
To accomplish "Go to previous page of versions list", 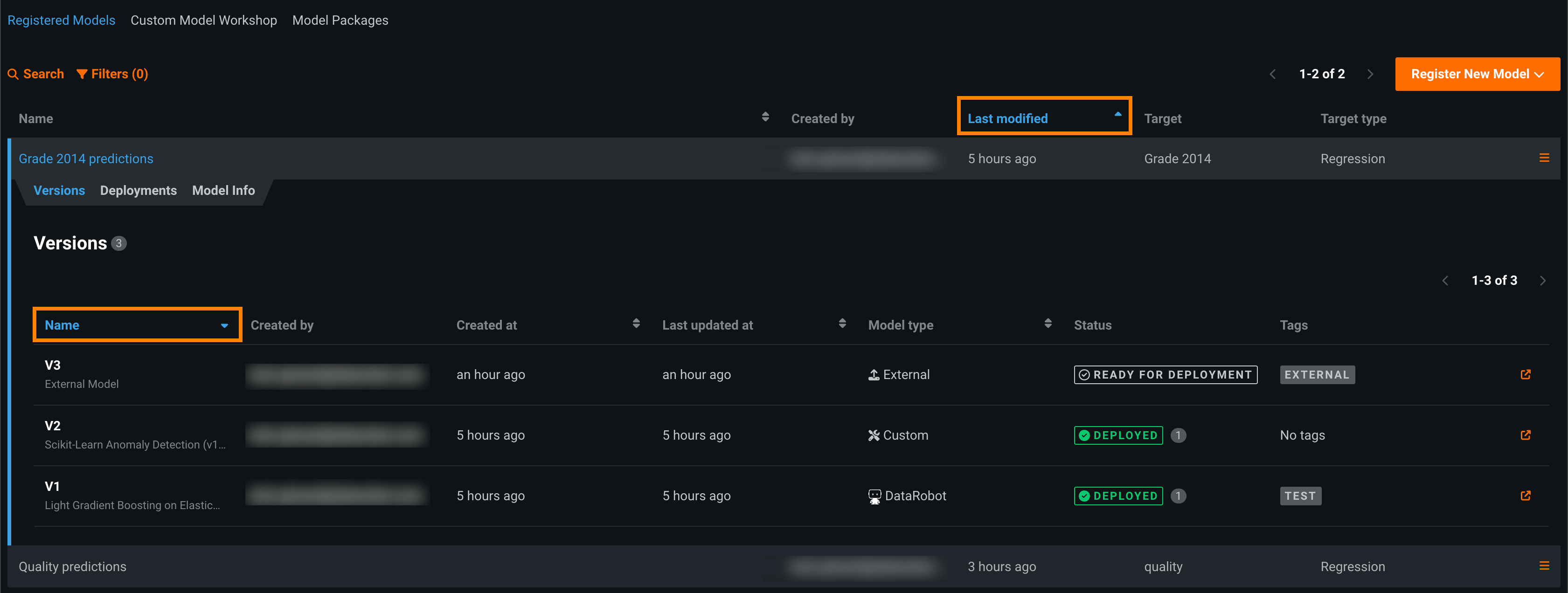I will coord(1445,280).
